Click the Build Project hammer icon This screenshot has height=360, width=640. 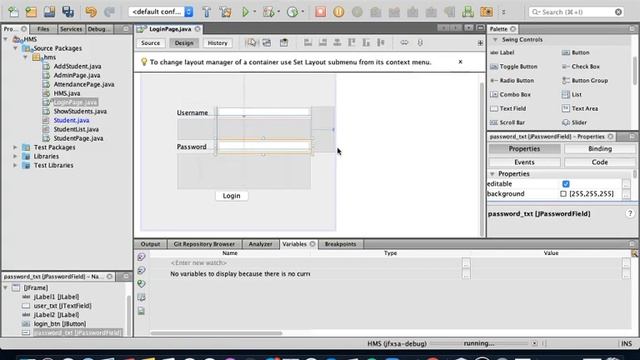click(x=207, y=12)
